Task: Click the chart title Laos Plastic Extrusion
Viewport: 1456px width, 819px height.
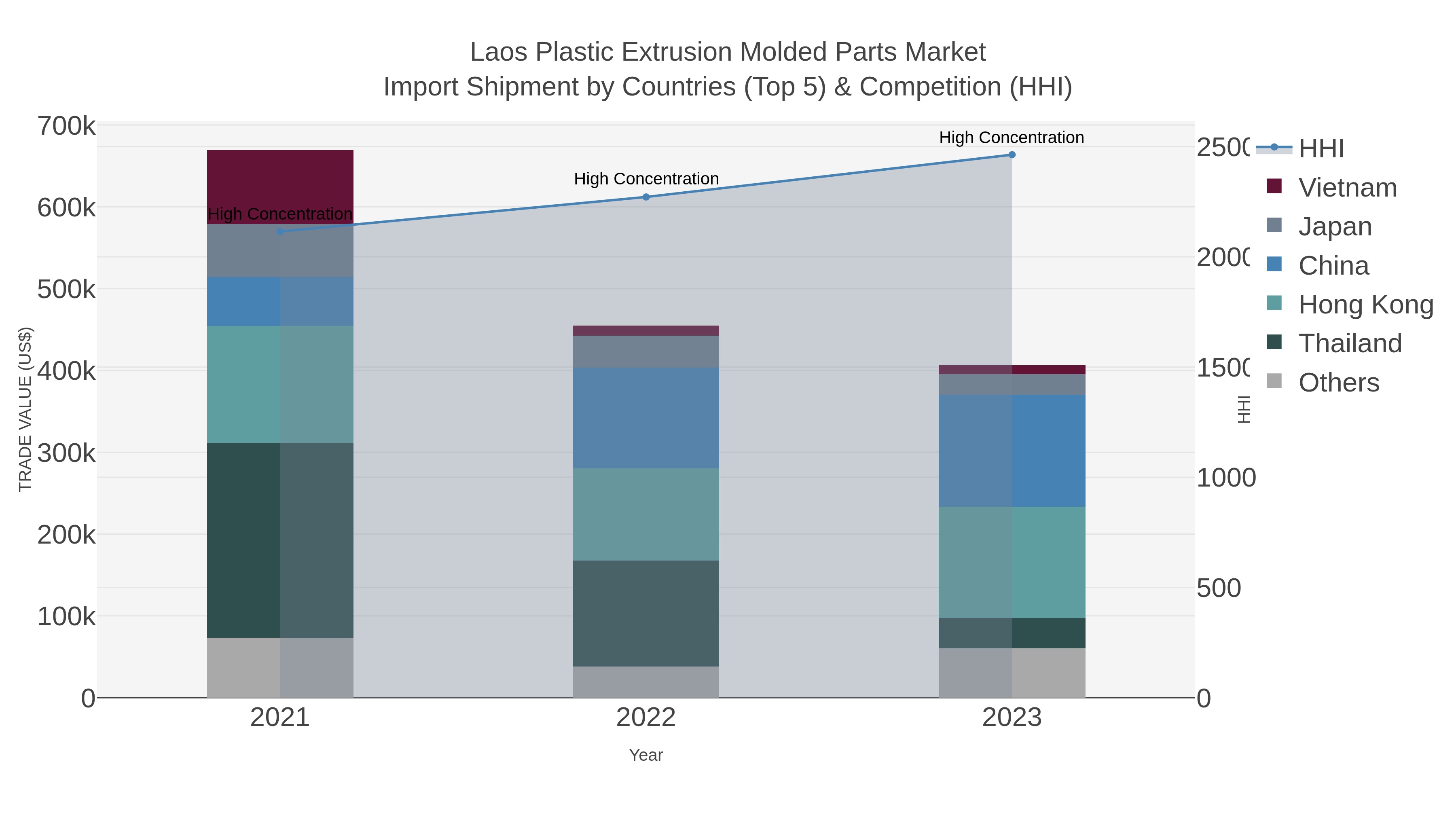Action: point(728,52)
